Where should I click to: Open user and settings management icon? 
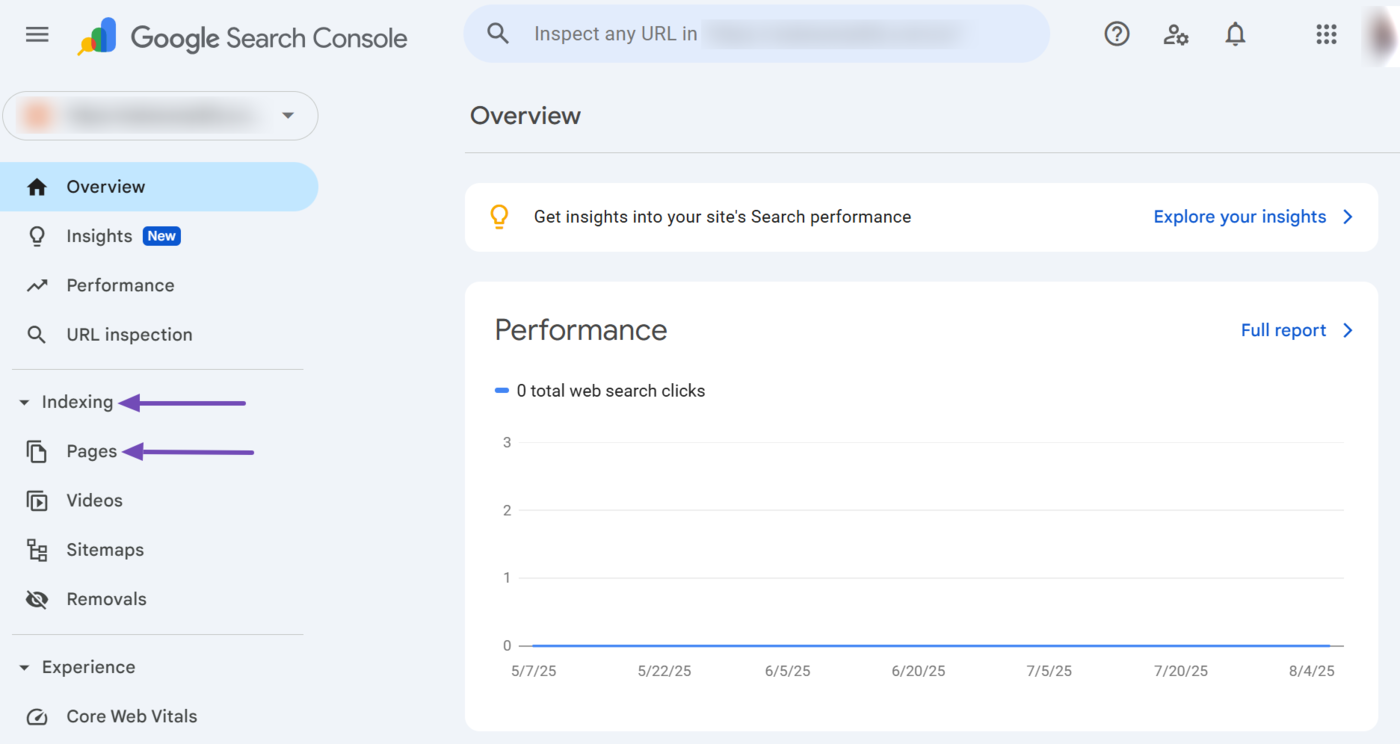[x=1176, y=35]
